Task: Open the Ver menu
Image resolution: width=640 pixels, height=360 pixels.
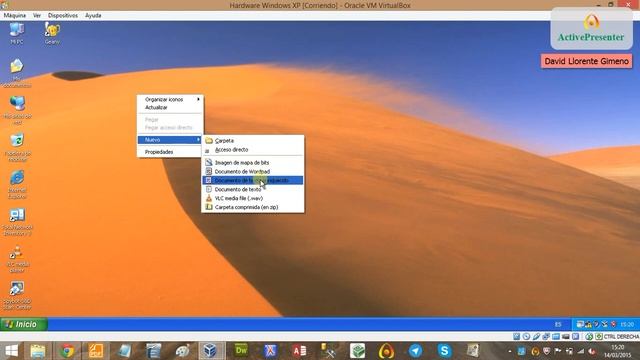Action: pyautogui.click(x=37, y=16)
